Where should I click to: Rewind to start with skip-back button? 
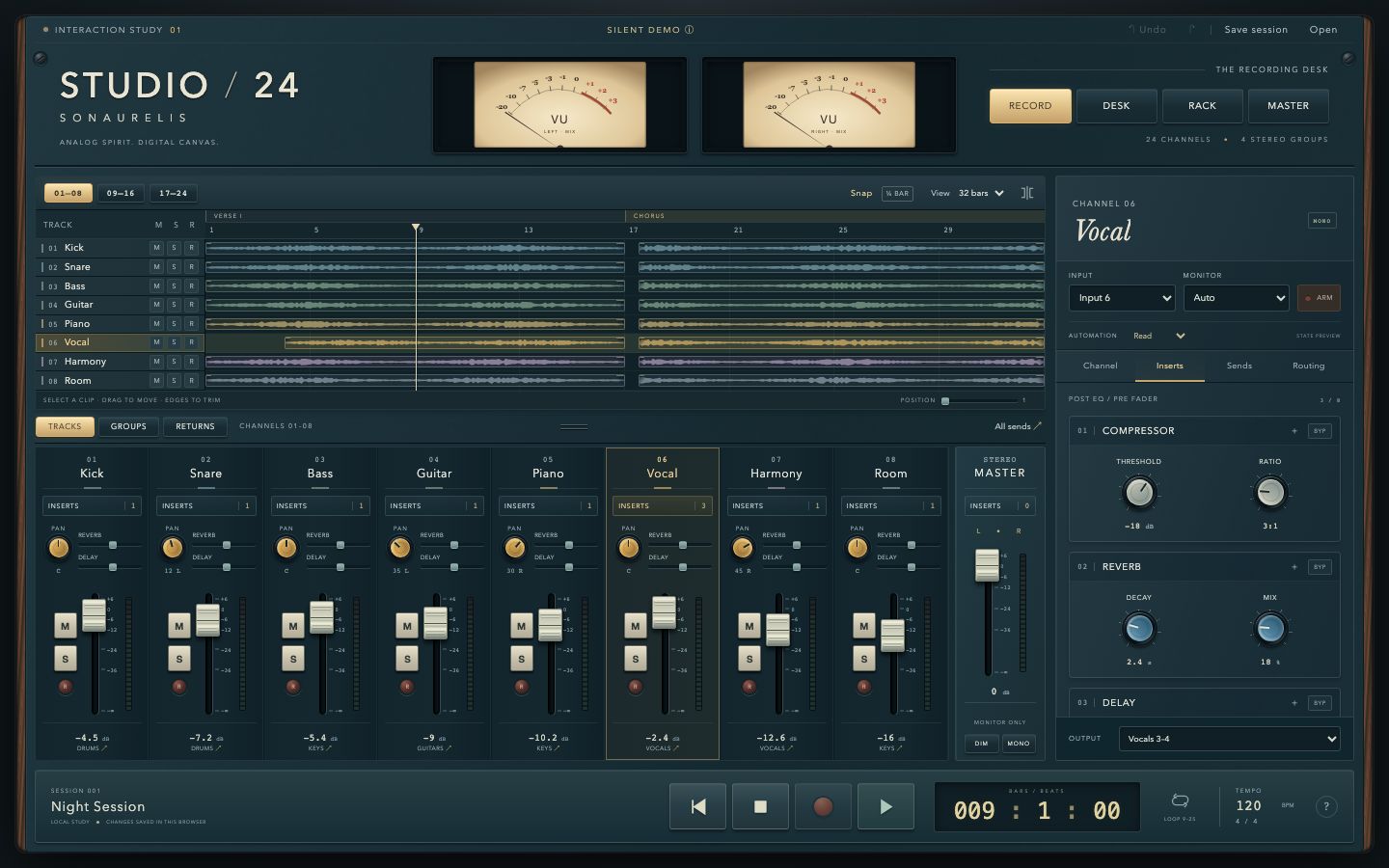pos(697,806)
